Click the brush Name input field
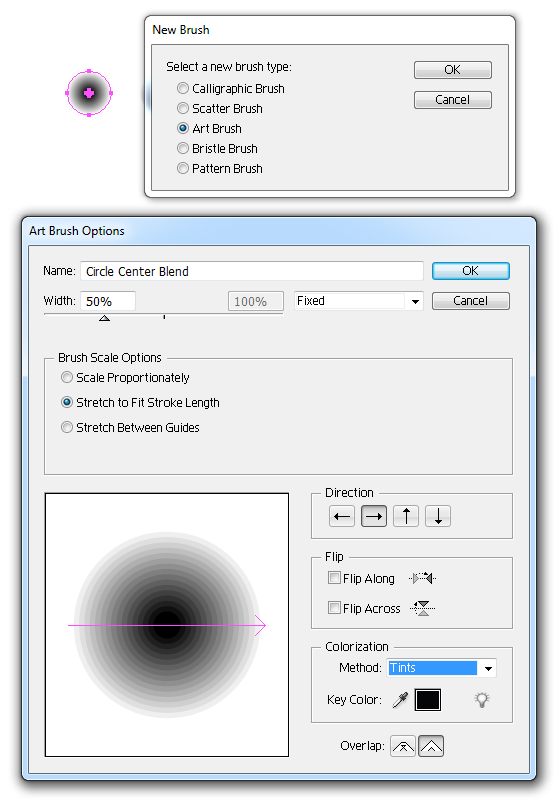The height and width of the screenshot is (803, 559). click(x=252, y=271)
